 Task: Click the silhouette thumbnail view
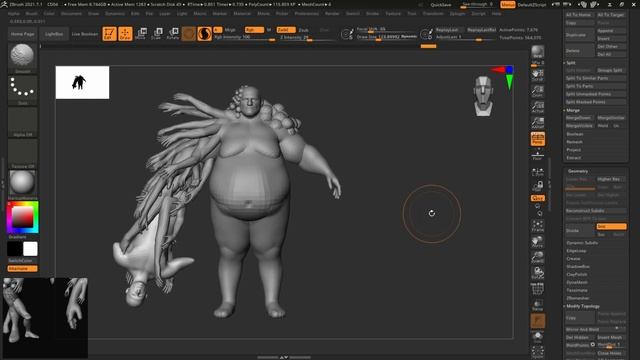(x=82, y=82)
